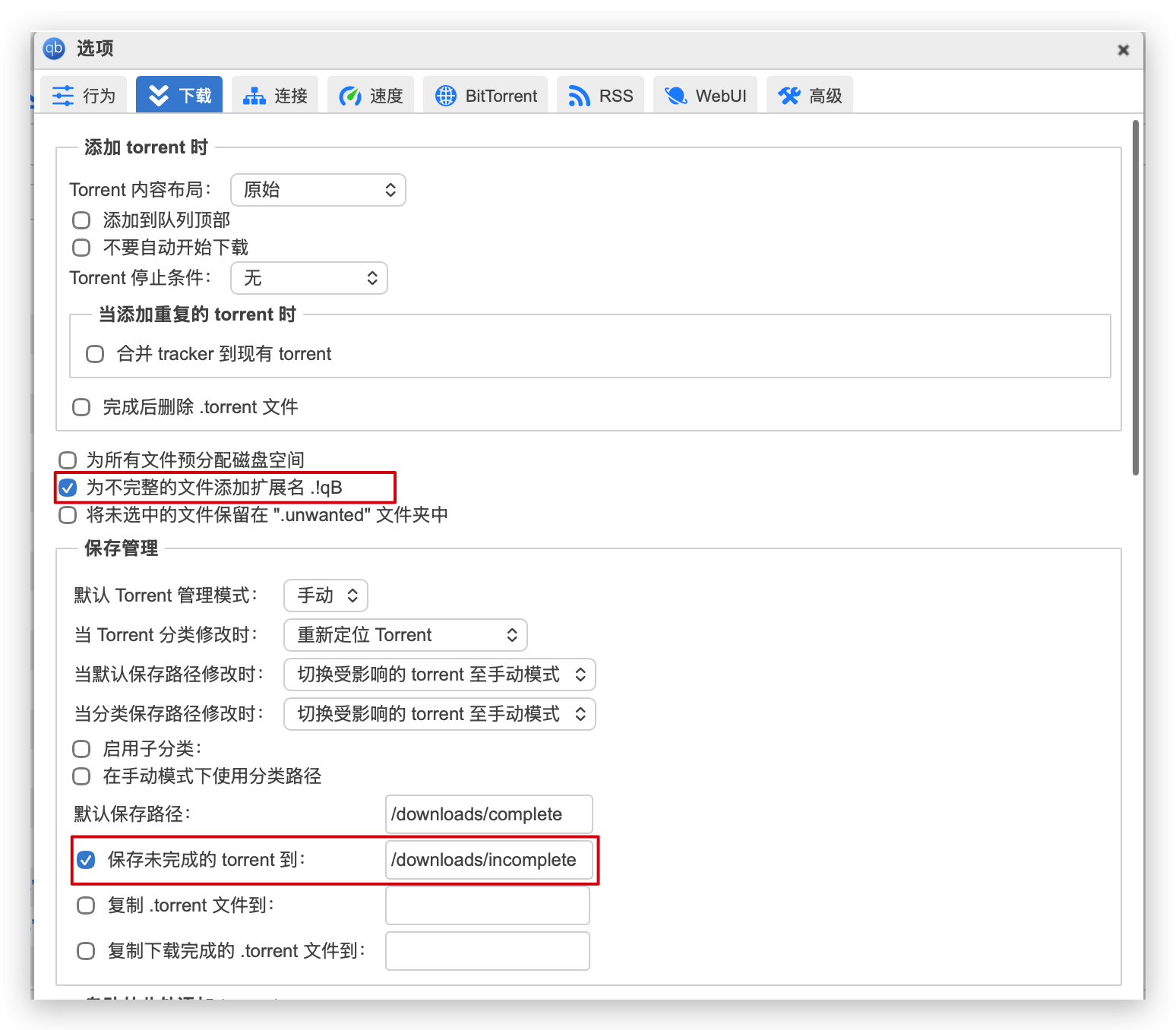
Task: Click the /downloads/complete save path field
Action: click(488, 814)
